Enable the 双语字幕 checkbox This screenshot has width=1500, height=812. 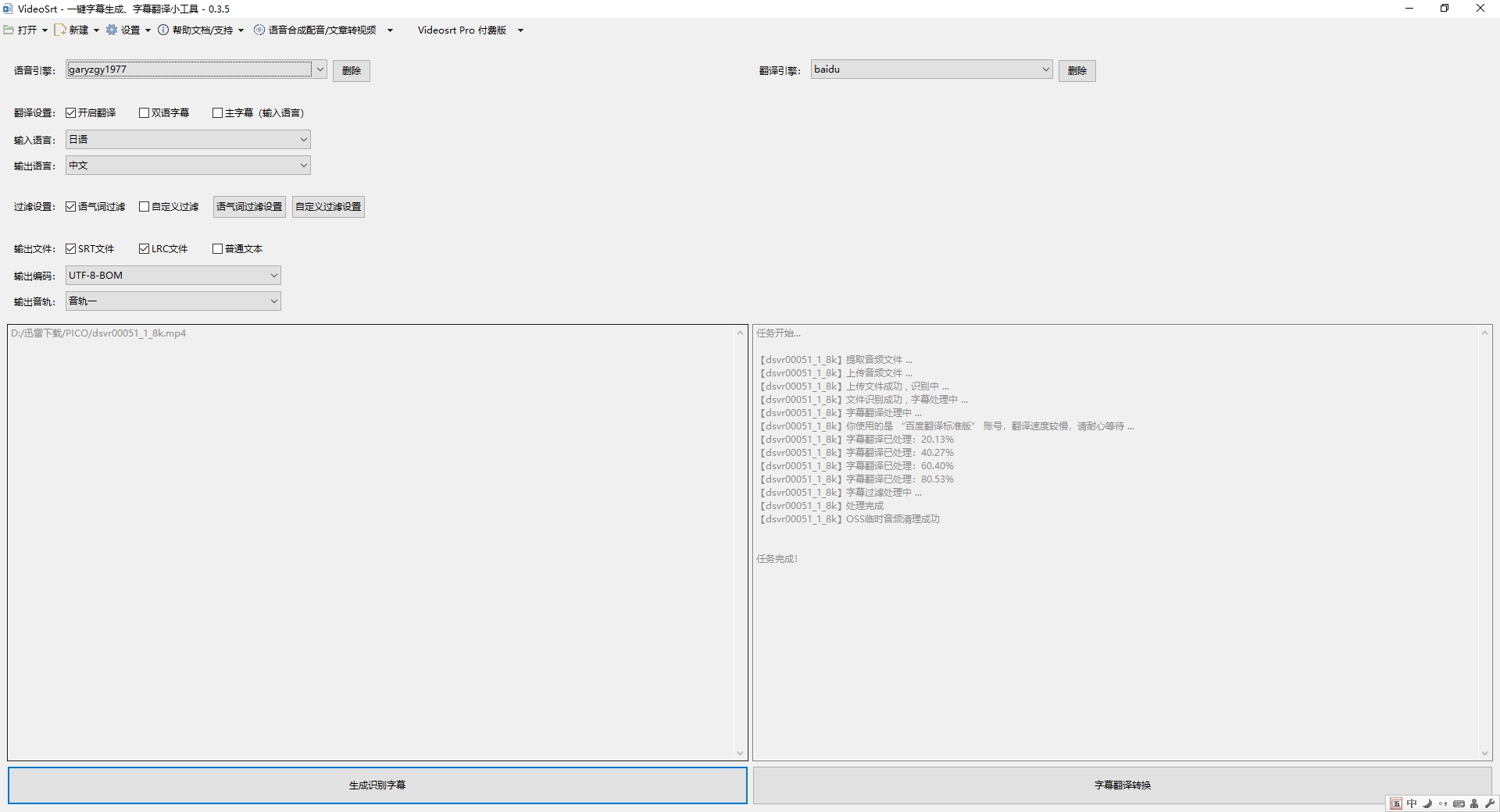(144, 112)
